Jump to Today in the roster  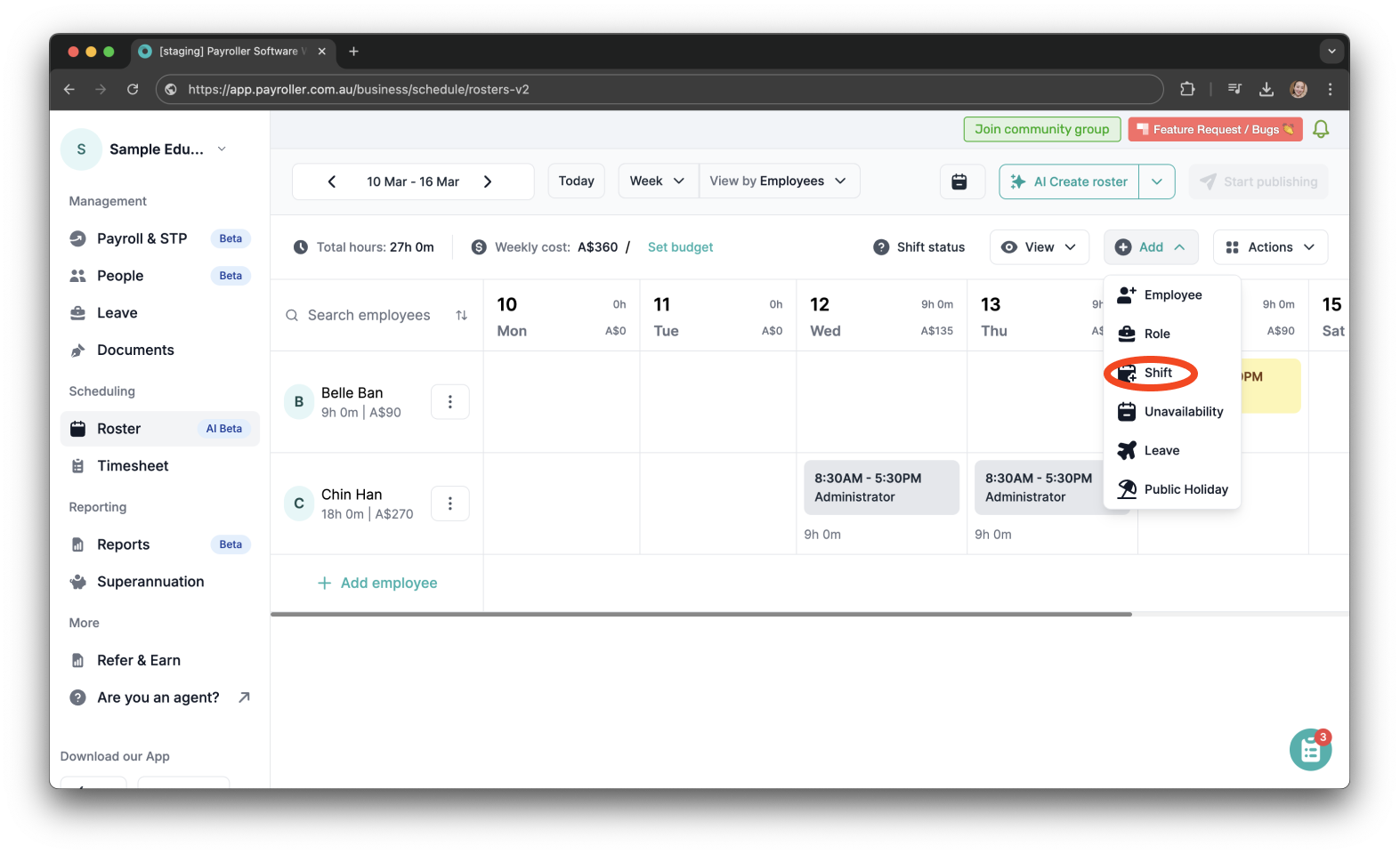tap(577, 181)
